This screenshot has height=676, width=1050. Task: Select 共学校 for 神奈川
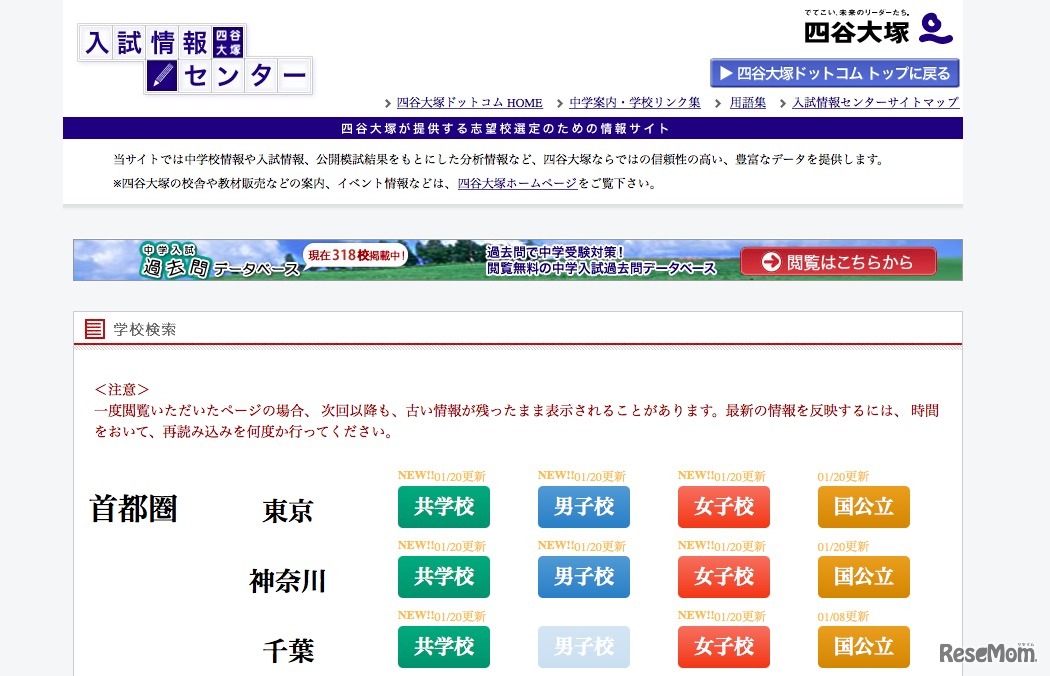click(443, 577)
